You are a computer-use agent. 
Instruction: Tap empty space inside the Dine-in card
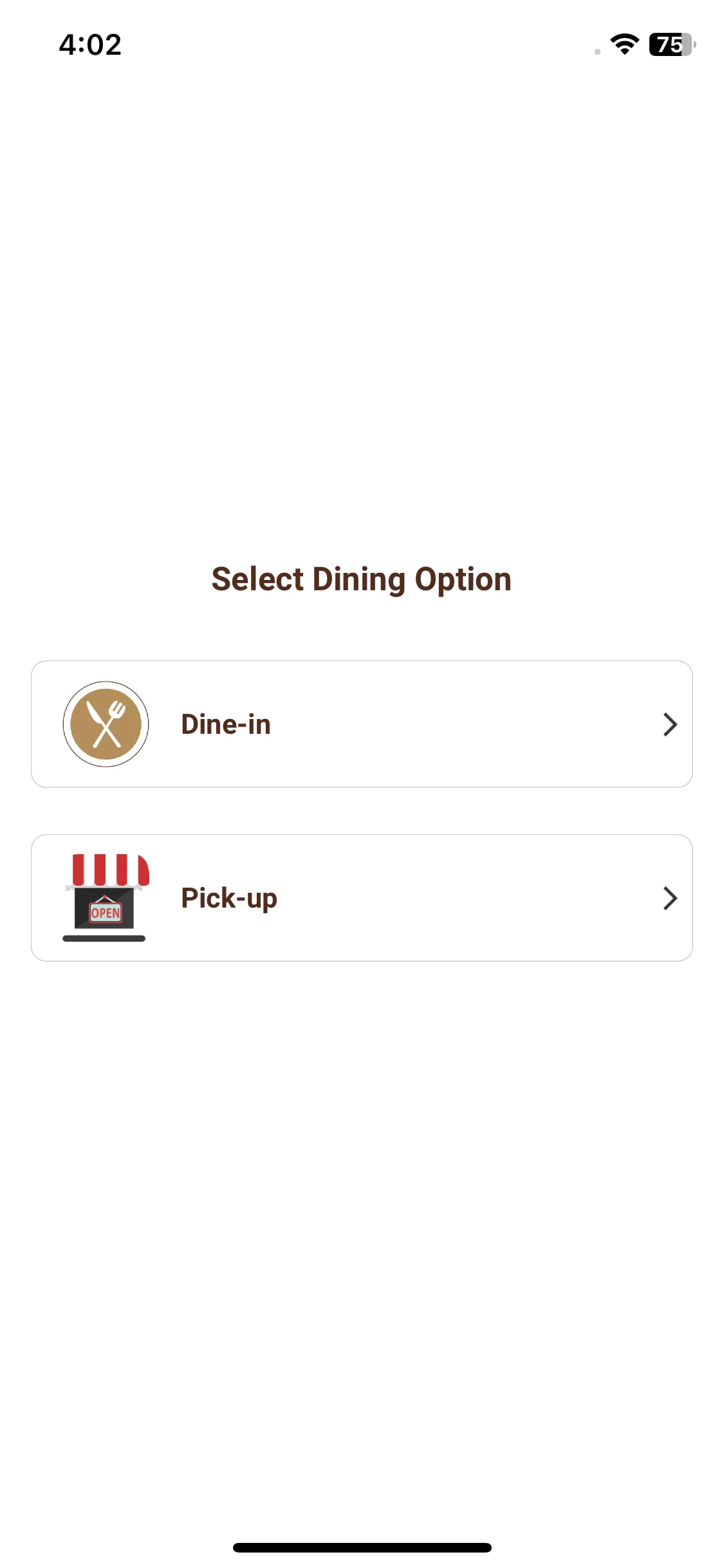[450, 724]
